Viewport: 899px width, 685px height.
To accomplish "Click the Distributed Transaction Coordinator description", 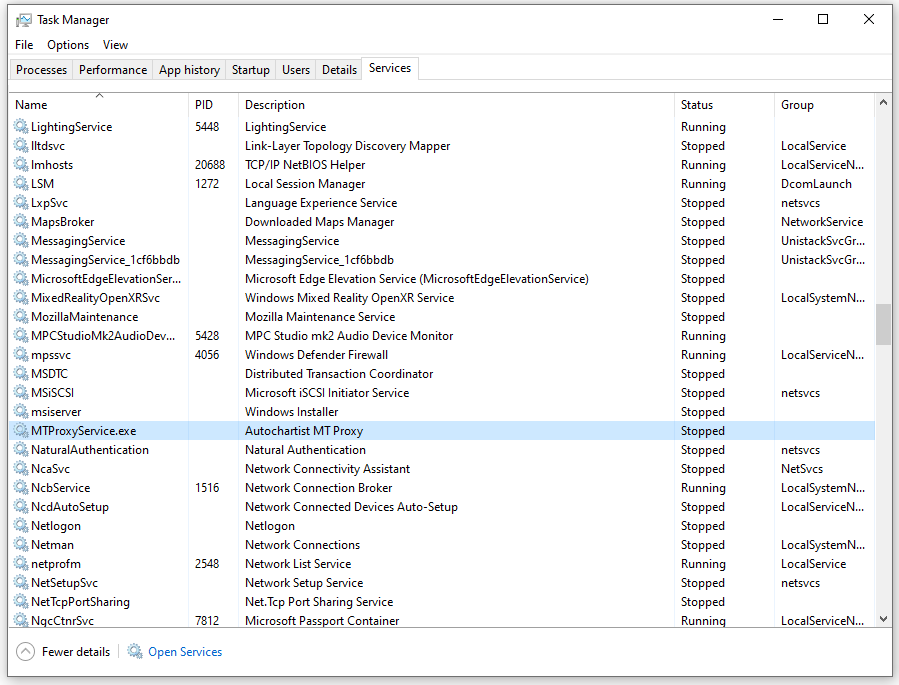I will click(x=339, y=374).
